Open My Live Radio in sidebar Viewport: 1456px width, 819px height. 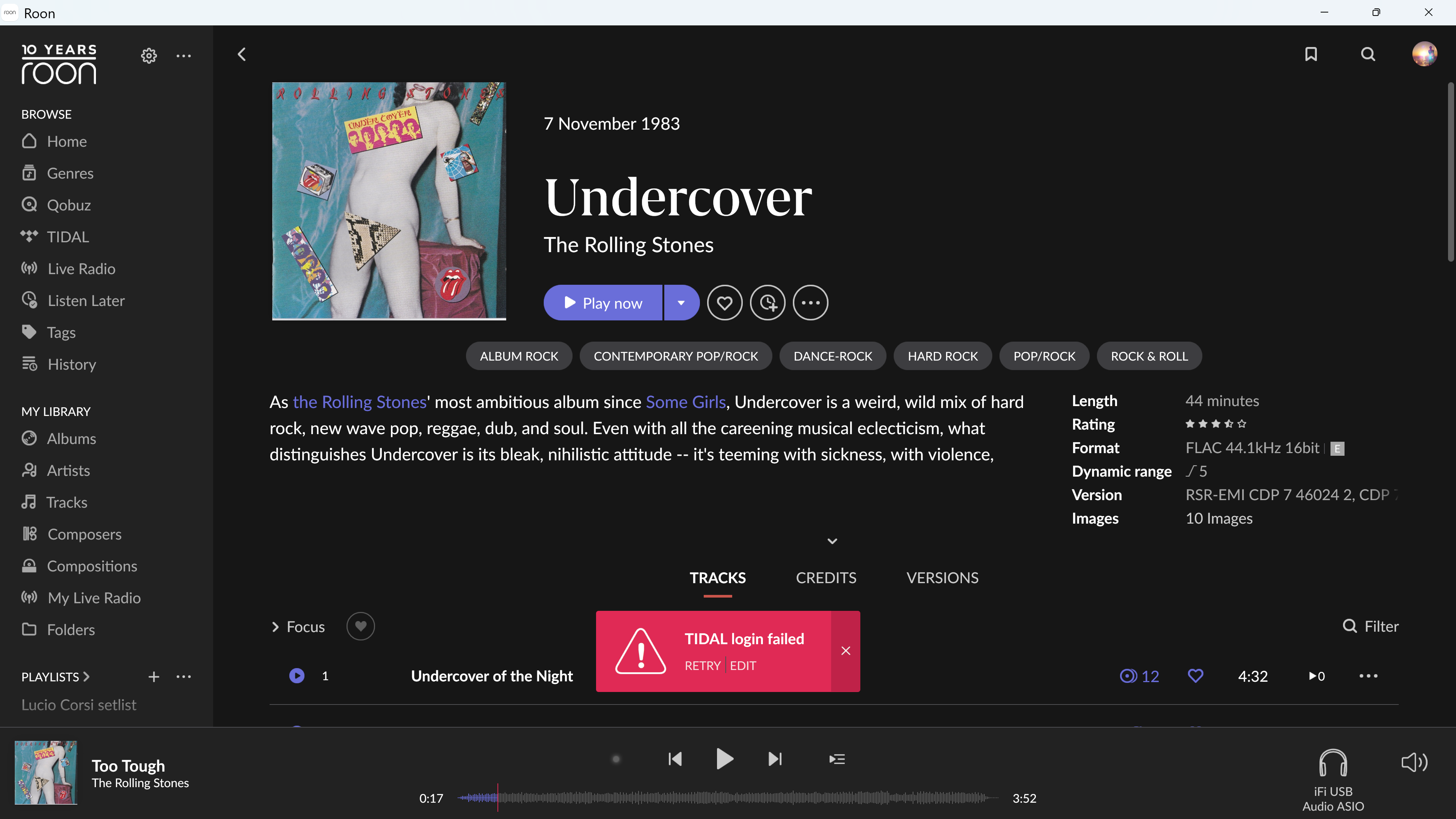(x=82, y=598)
